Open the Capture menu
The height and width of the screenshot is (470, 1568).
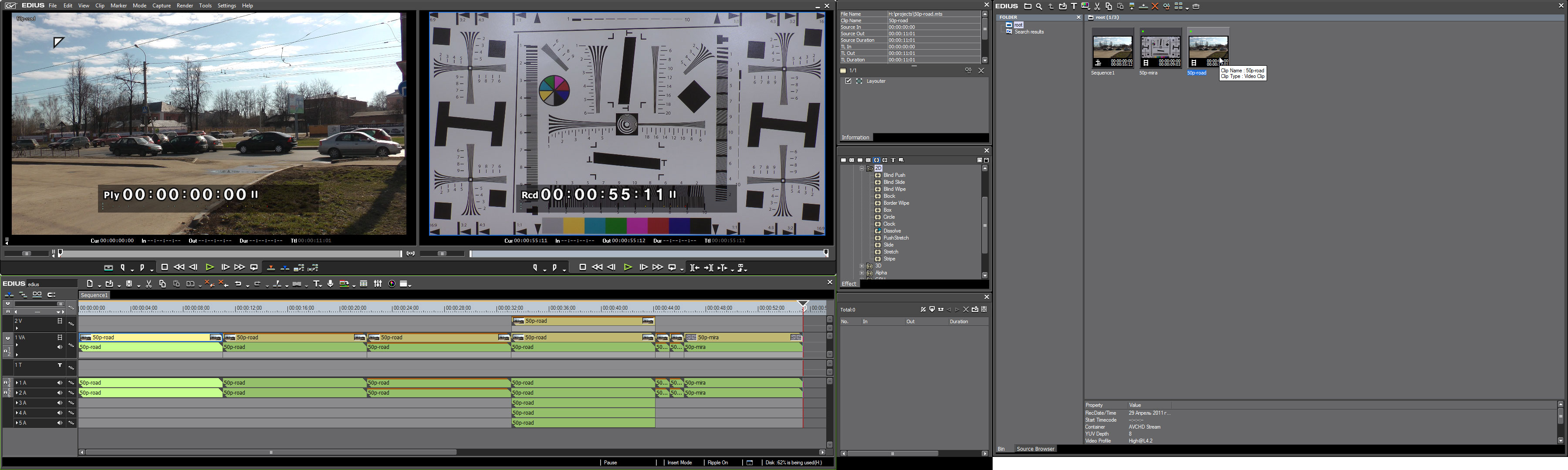[x=161, y=6]
